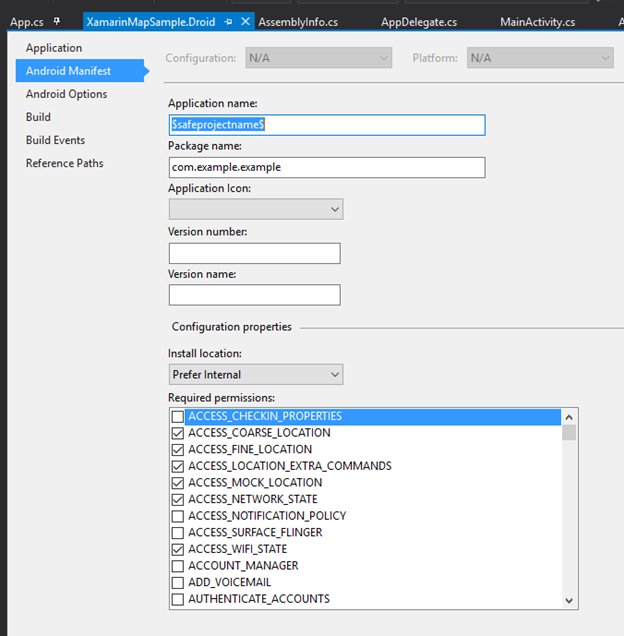Go to the Build Events page
The width and height of the screenshot is (624, 636).
[56, 140]
